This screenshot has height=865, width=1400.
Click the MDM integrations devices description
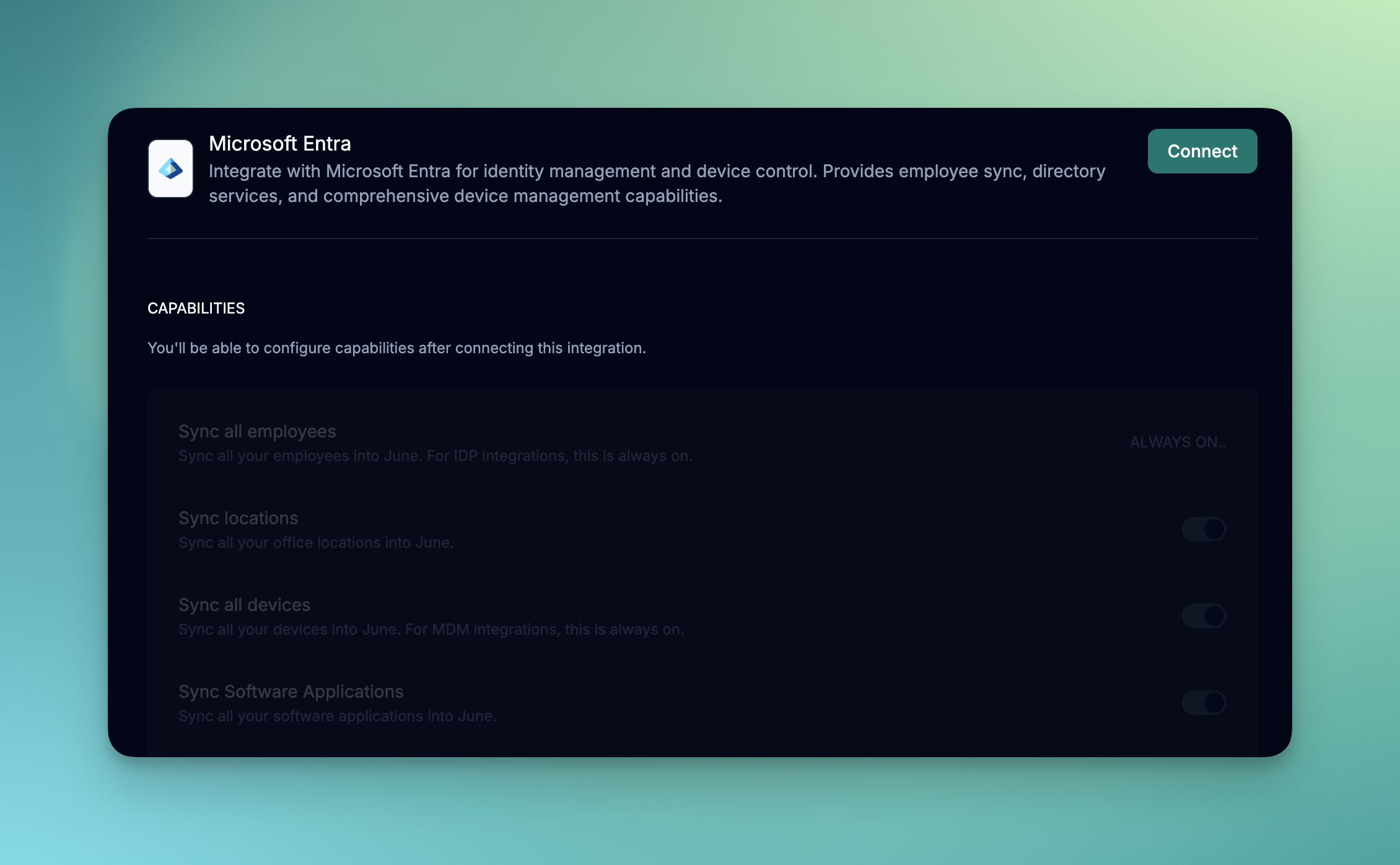click(x=431, y=630)
